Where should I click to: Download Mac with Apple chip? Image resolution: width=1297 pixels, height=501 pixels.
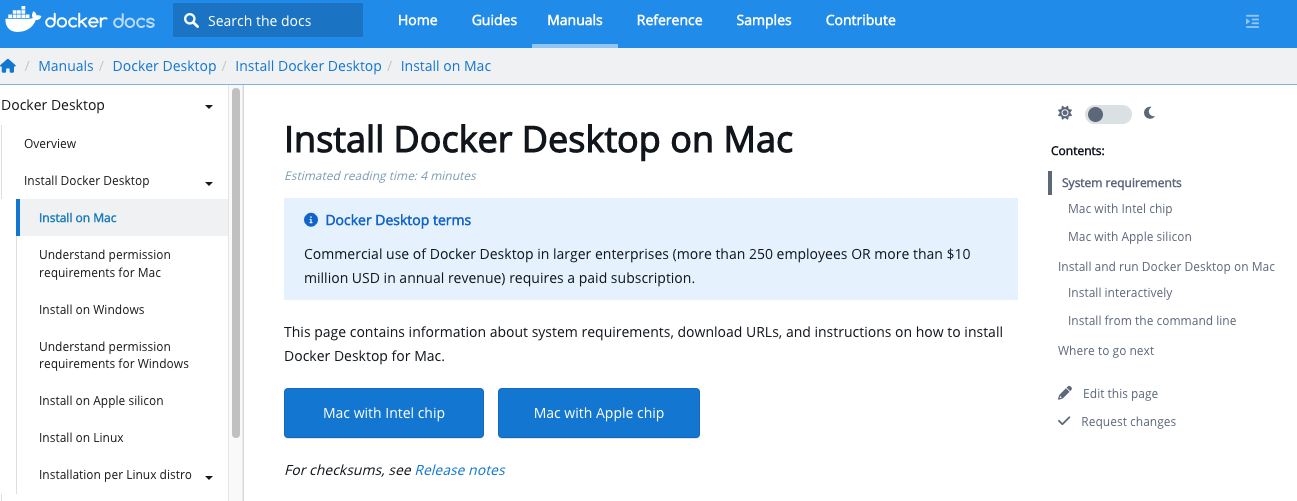599,413
